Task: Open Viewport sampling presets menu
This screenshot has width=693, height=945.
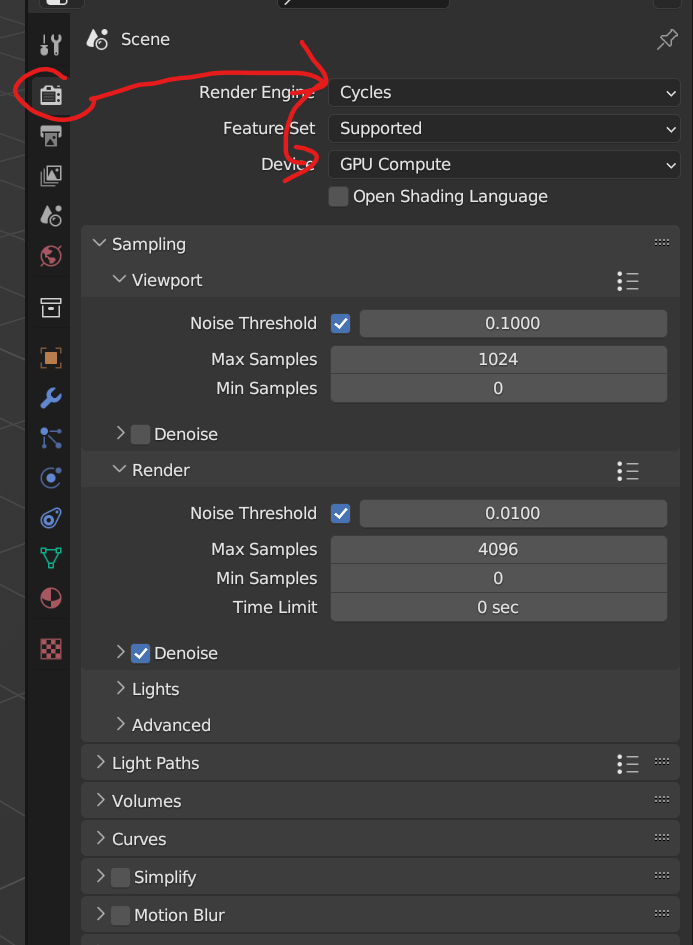Action: click(x=628, y=281)
